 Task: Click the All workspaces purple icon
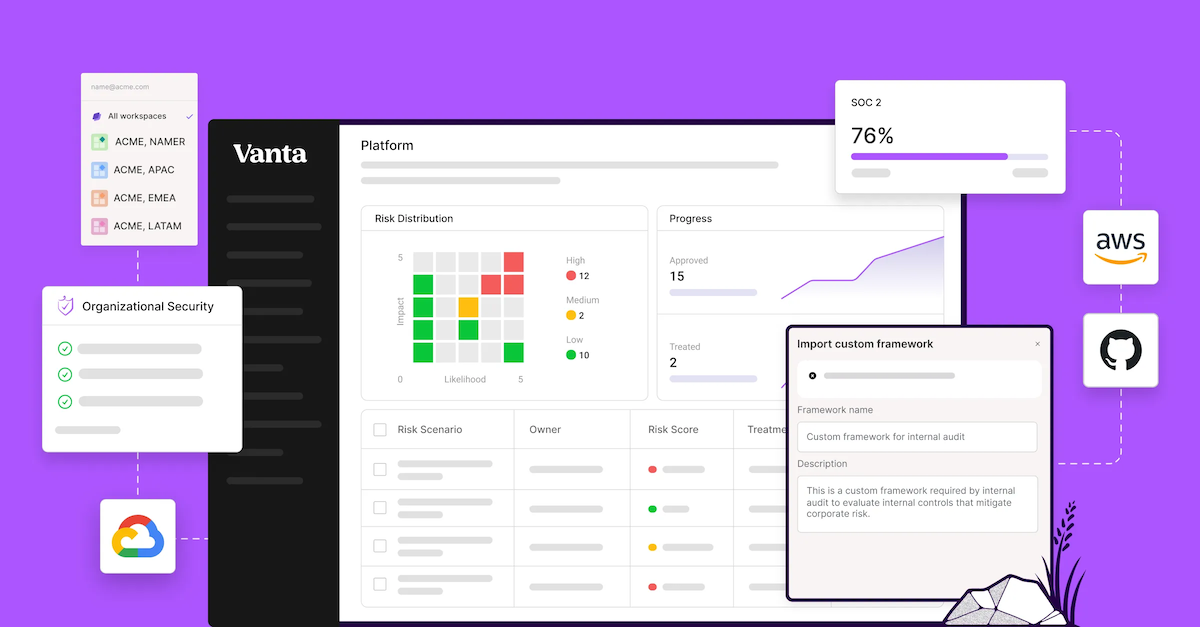pos(95,115)
